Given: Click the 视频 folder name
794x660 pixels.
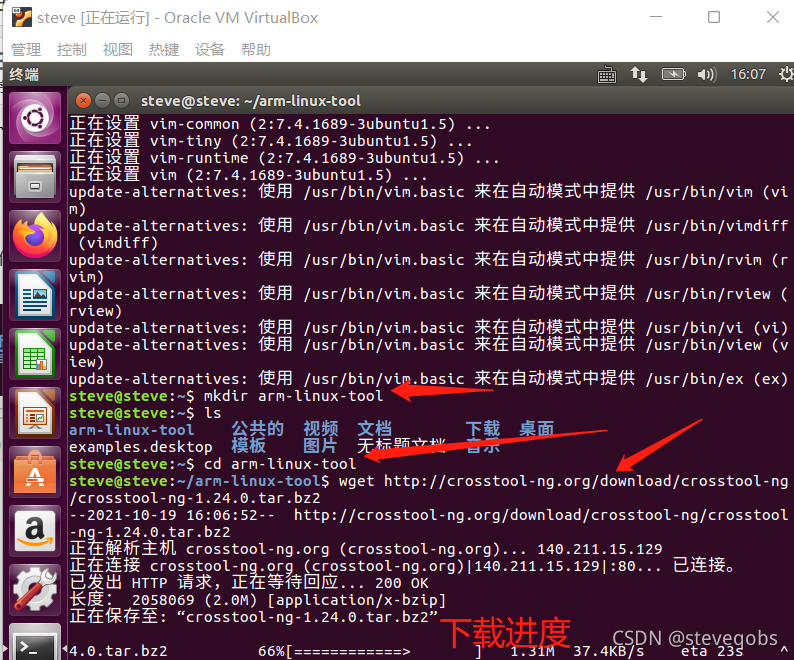Looking at the screenshot, I should tap(321, 429).
